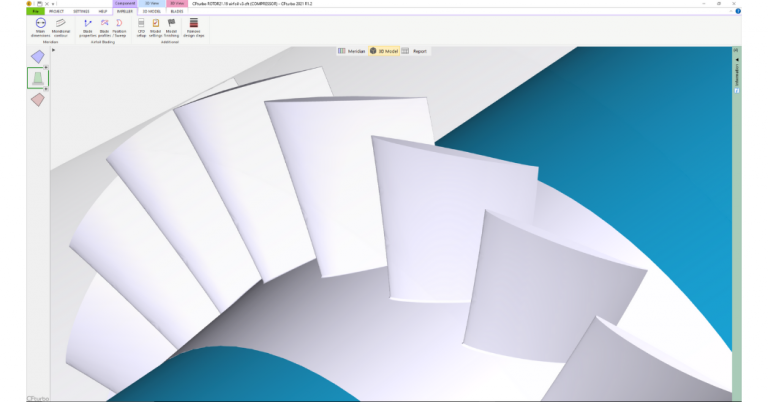
Task: Switch to the BLADES ribbon tab
Action: (x=177, y=11)
